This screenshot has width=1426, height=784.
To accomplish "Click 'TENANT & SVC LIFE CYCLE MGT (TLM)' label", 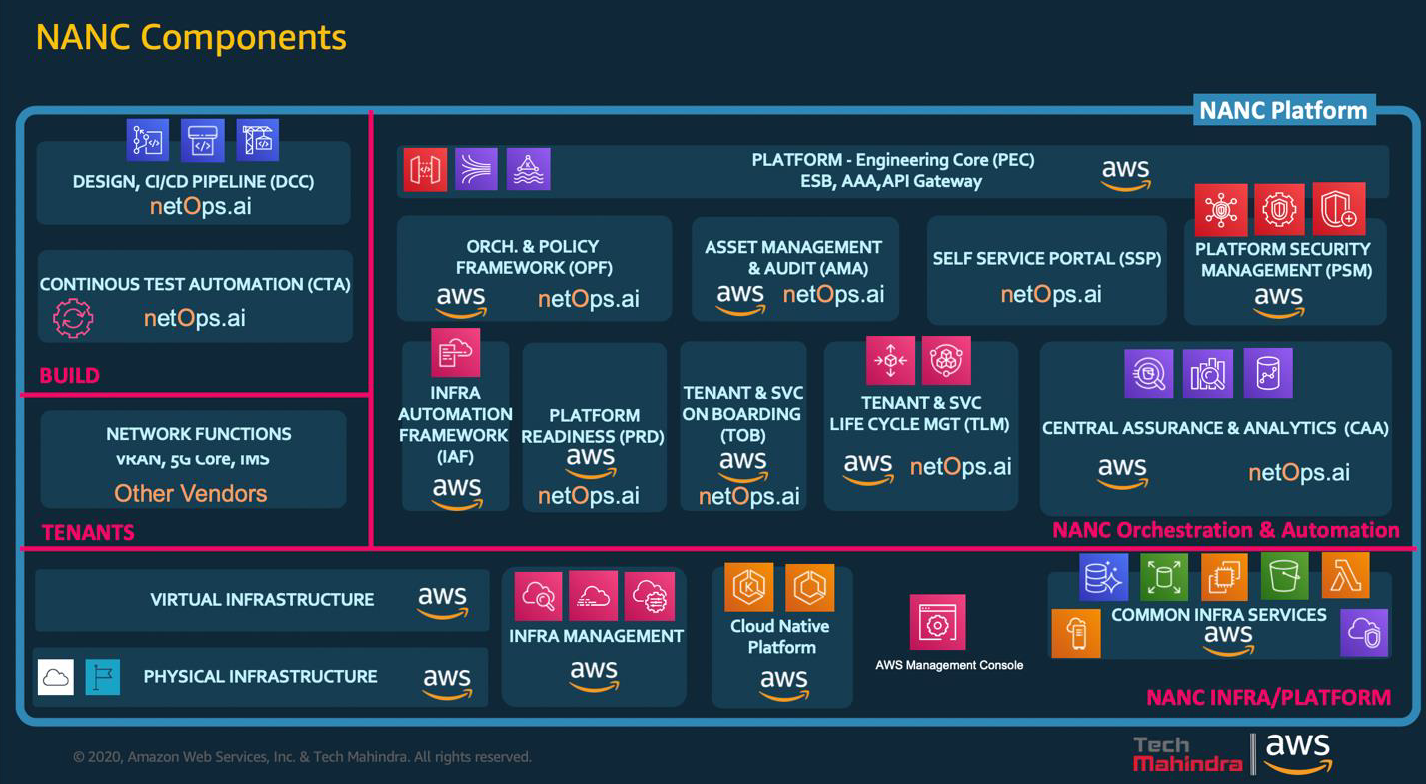I will coord(919,414).
